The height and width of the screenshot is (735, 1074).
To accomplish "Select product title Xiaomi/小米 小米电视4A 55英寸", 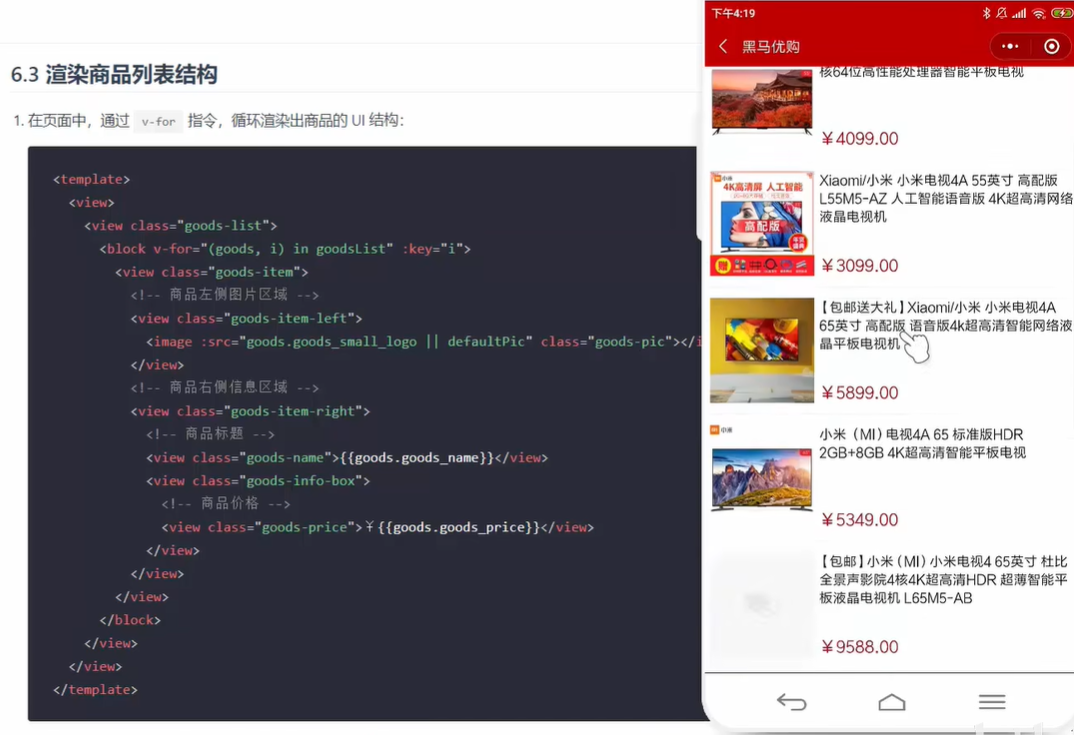I will coord(946,198).
